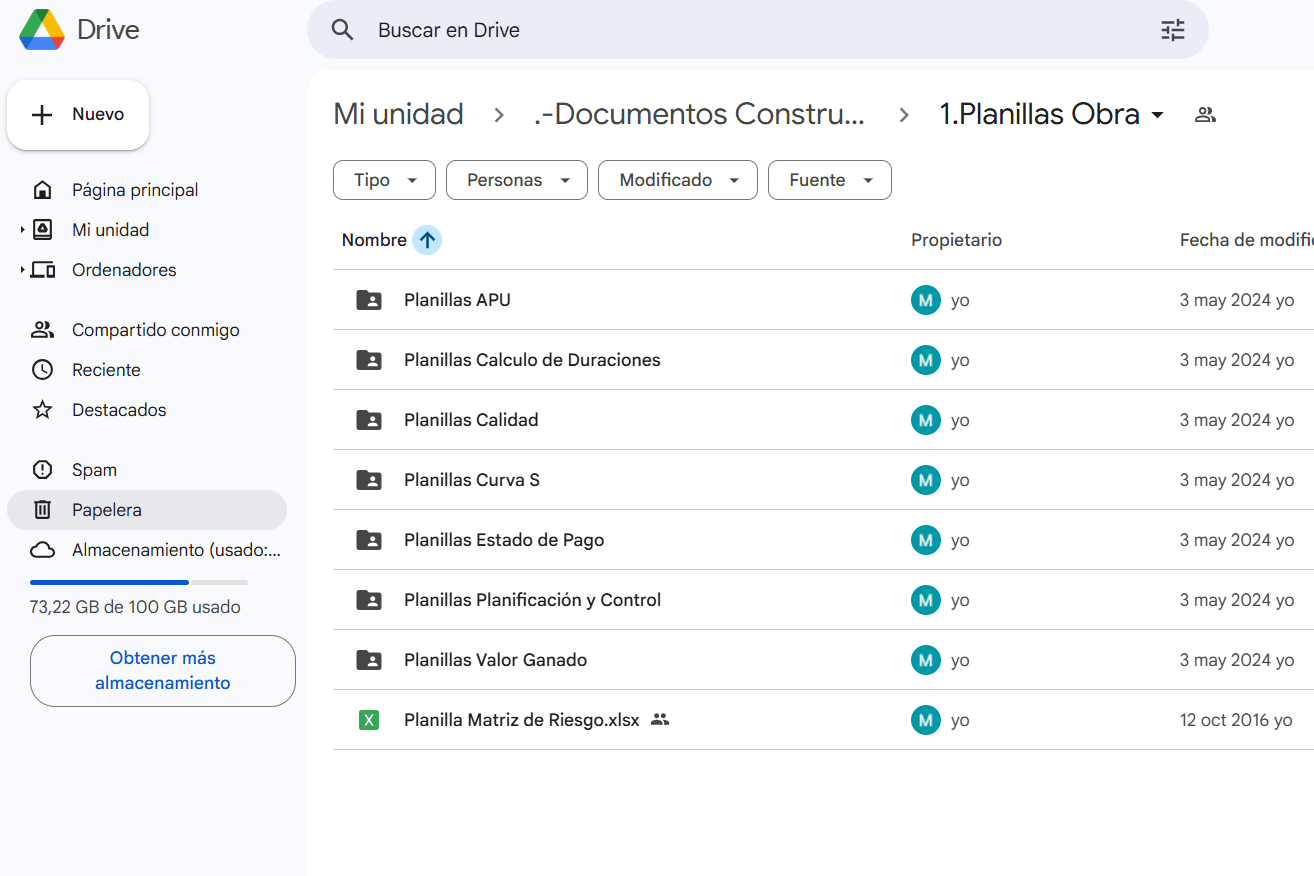The width and height of the screenshot is (1314, 876).
Task: Toggle sort direction arrow next to Nombre
Action: (427, 240)
